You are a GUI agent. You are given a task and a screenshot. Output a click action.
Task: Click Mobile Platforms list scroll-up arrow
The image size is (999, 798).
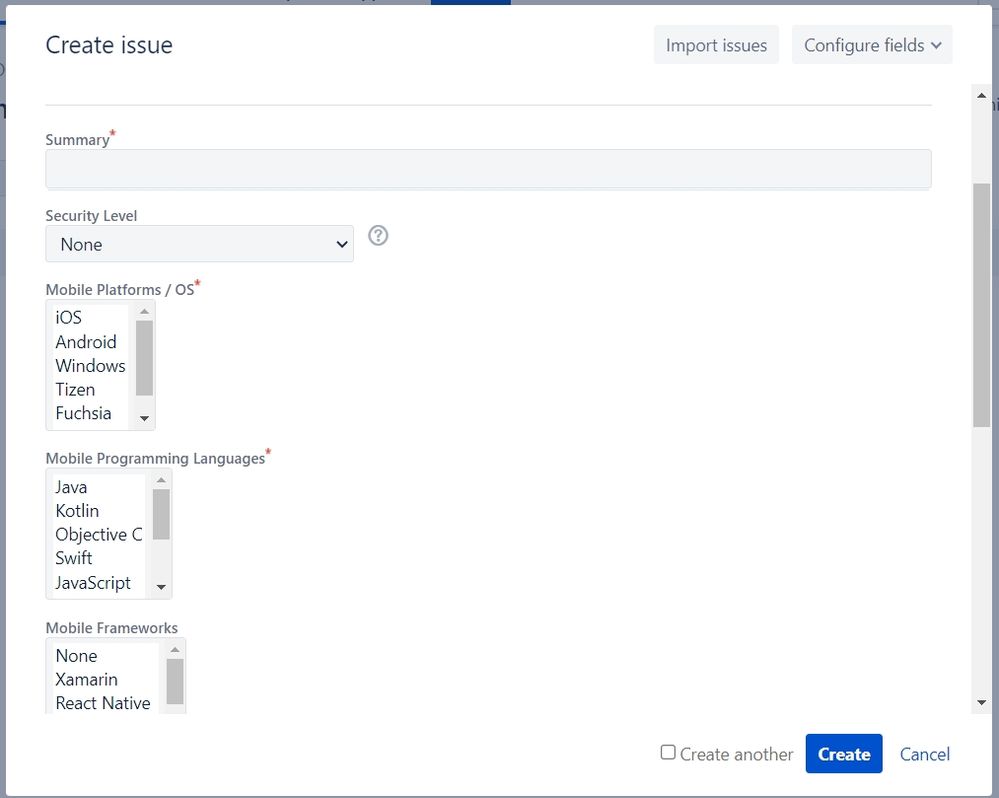coord(145,311)
